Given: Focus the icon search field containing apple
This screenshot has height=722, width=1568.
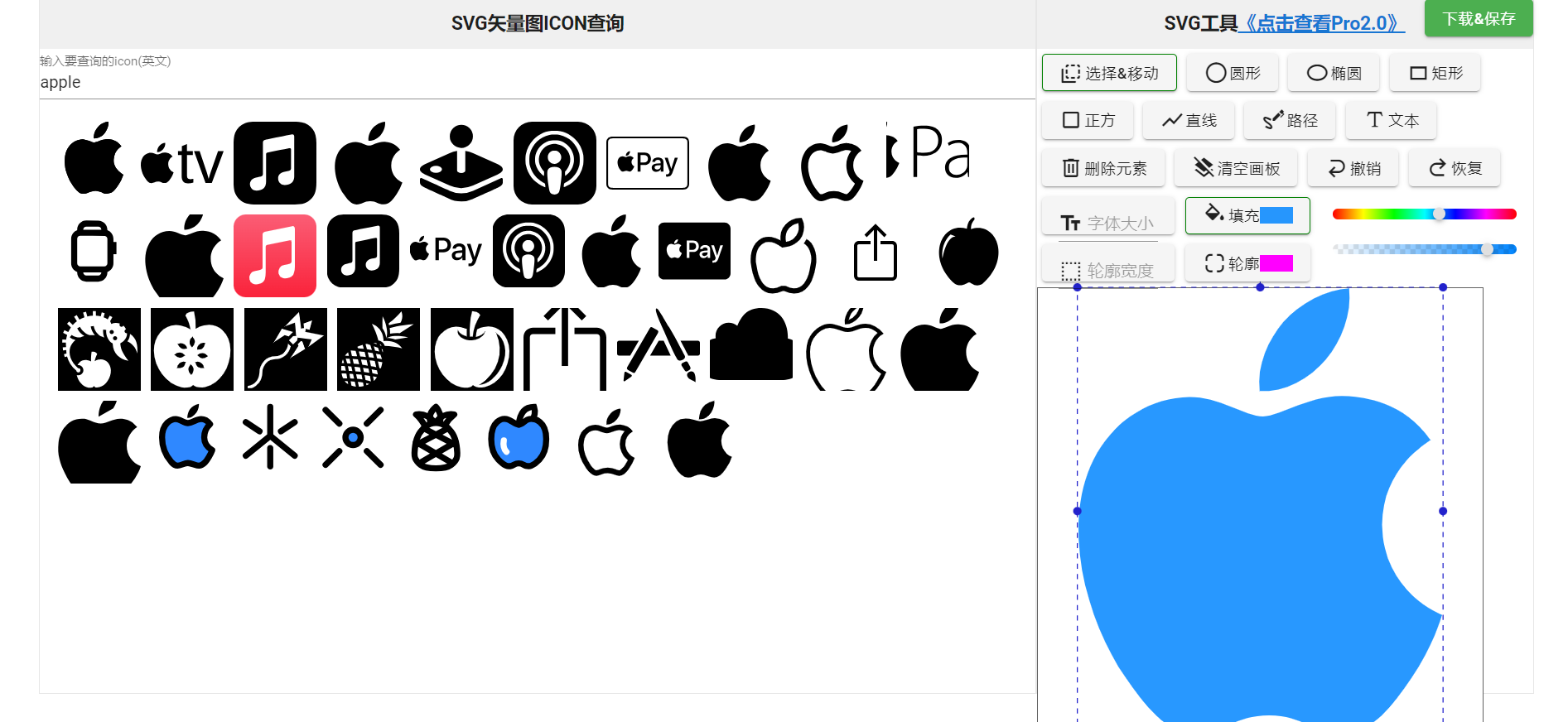Looking at the screenshot, I should coord(537,82).
